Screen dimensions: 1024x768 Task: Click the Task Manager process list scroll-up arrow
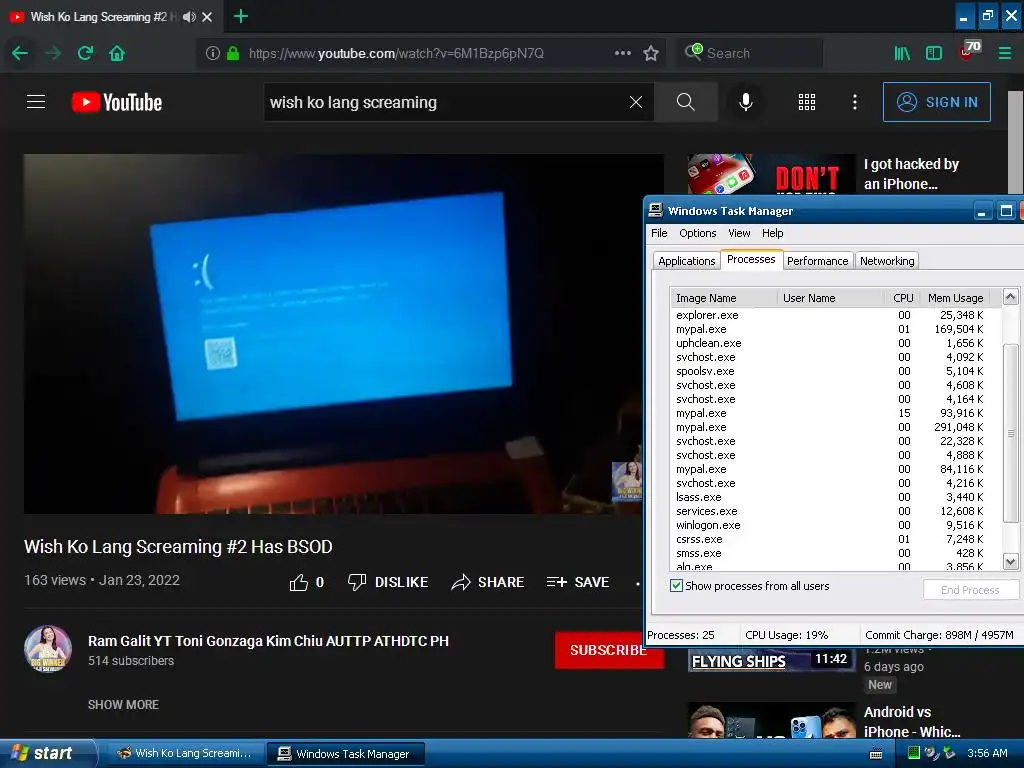pos(1010,296)
